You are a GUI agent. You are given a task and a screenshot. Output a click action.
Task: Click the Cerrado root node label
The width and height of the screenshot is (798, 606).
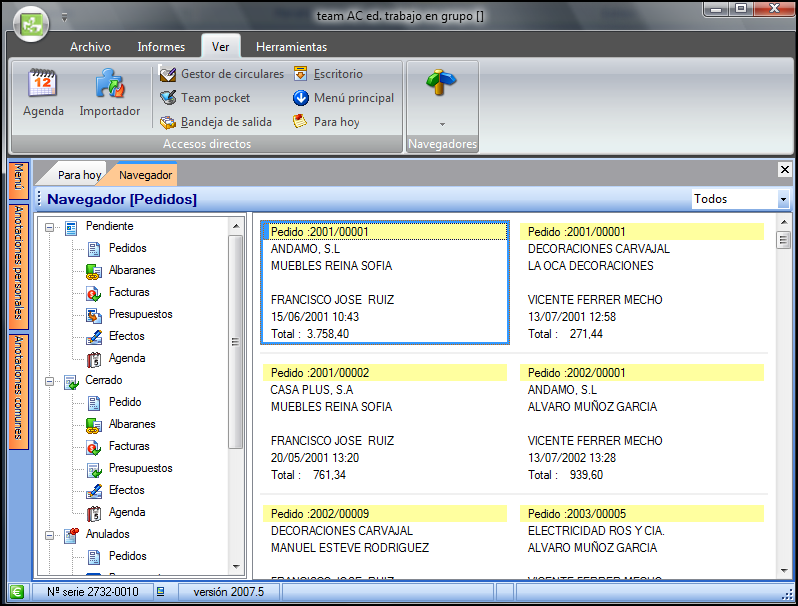tap(104, 381)
